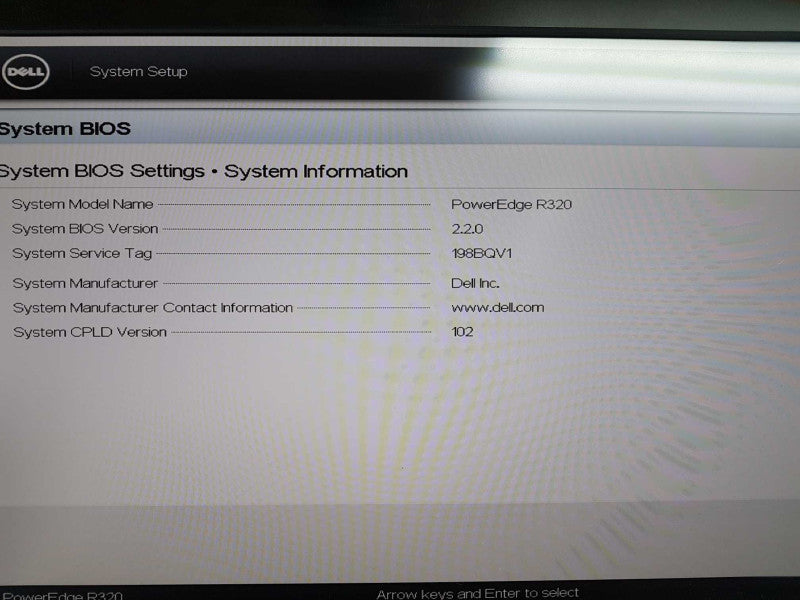Click the Dell logo icon
The width and height of the screenshot is (800, 600).
[x=25, y=71]
